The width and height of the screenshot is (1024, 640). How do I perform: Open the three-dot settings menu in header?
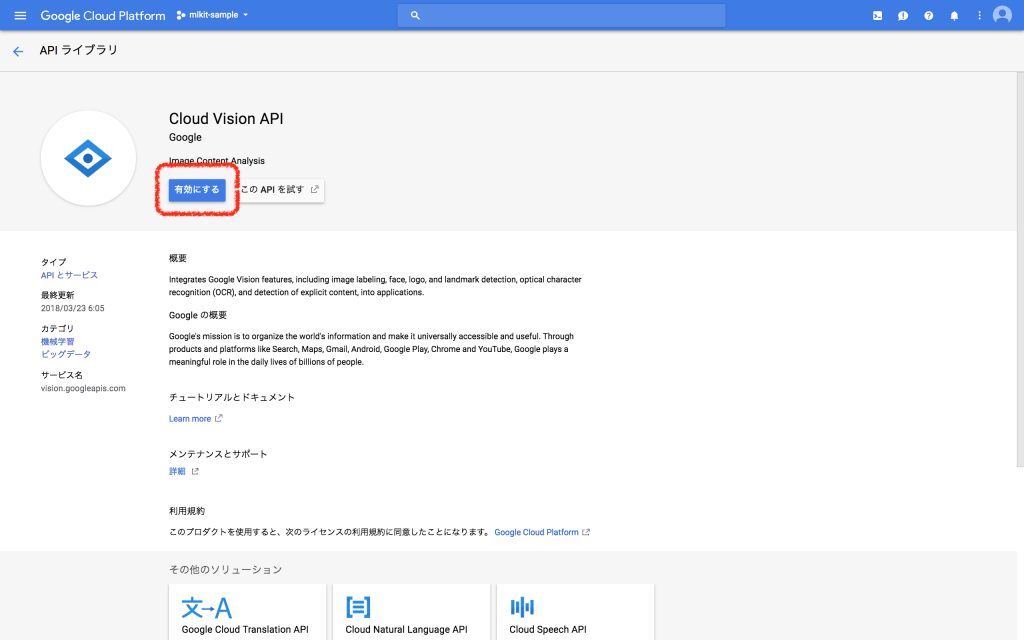[979, 16]
